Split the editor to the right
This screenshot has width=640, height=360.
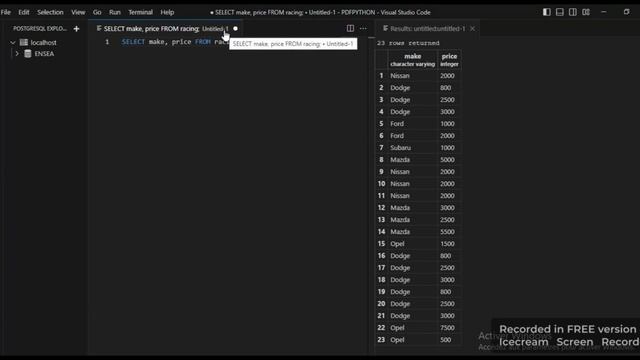[x=350, y=28]
